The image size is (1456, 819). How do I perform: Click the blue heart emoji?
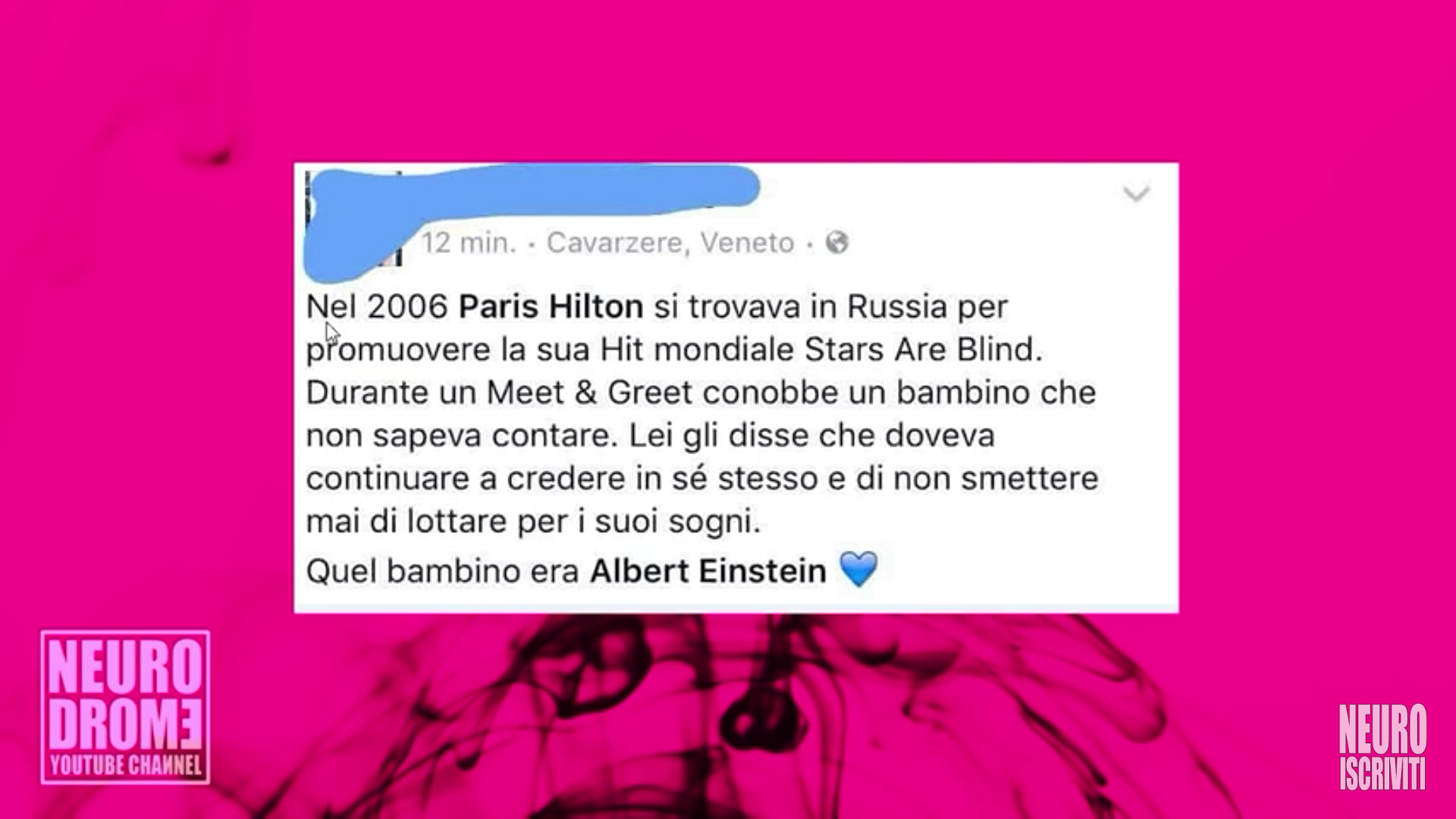[859, 570]
